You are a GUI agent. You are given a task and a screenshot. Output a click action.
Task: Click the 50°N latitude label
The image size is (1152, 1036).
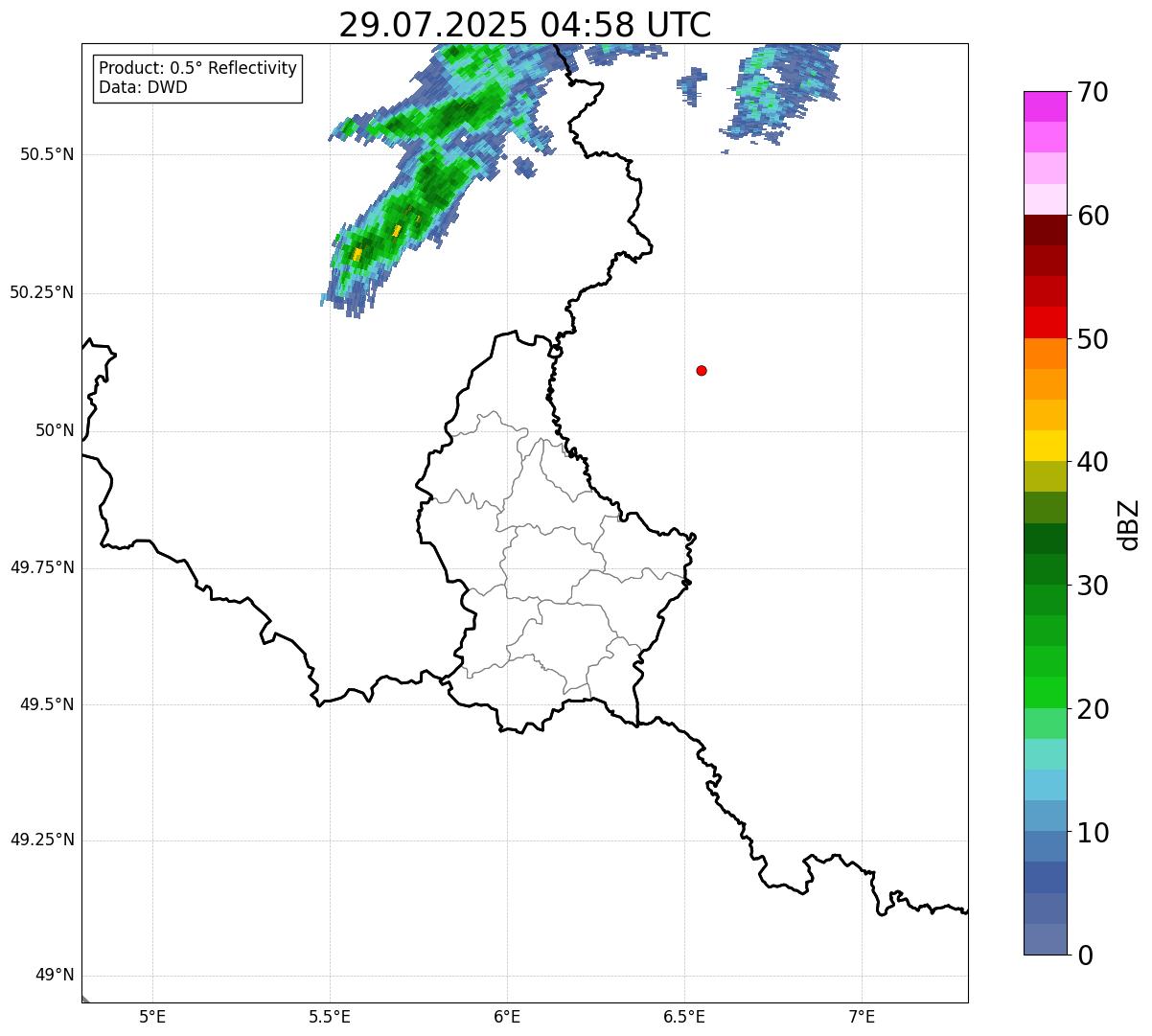tap(55, 430)
